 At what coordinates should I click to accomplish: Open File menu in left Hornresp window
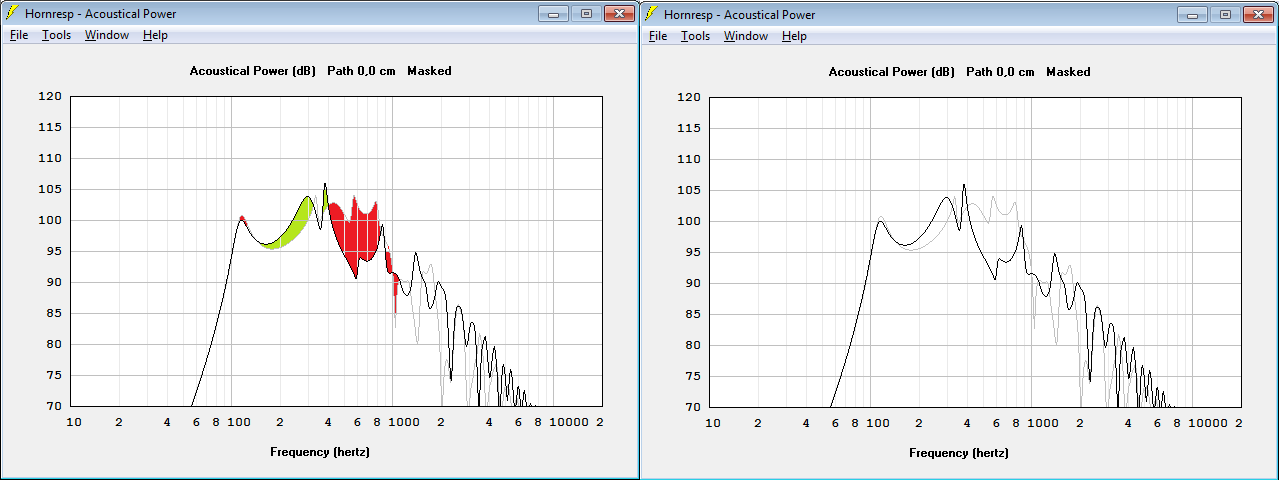[19, 35]
